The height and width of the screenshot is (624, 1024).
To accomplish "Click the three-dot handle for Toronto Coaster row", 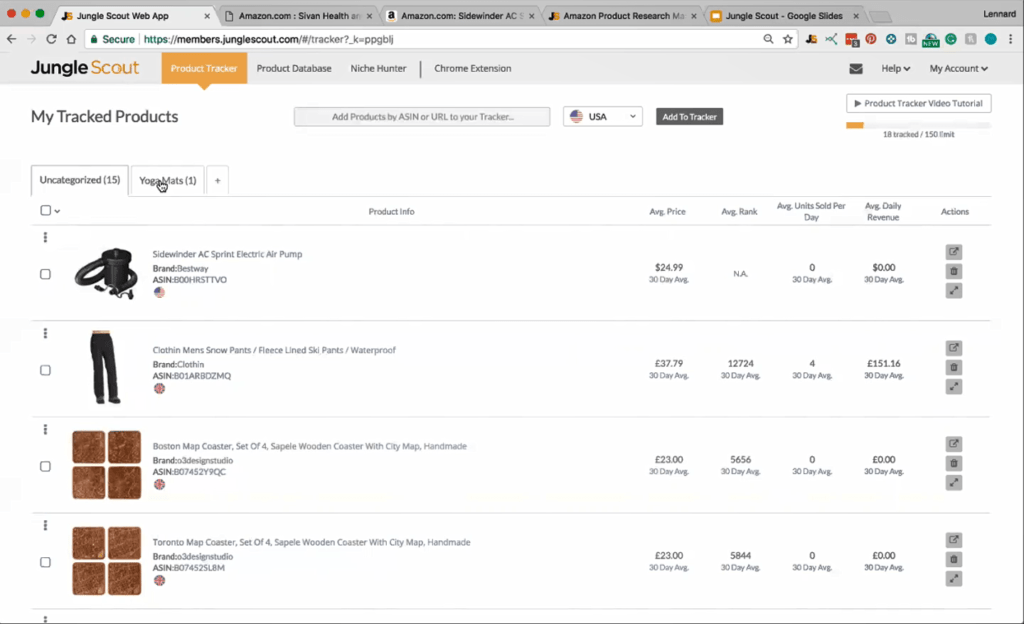I will tap(45, 525).
